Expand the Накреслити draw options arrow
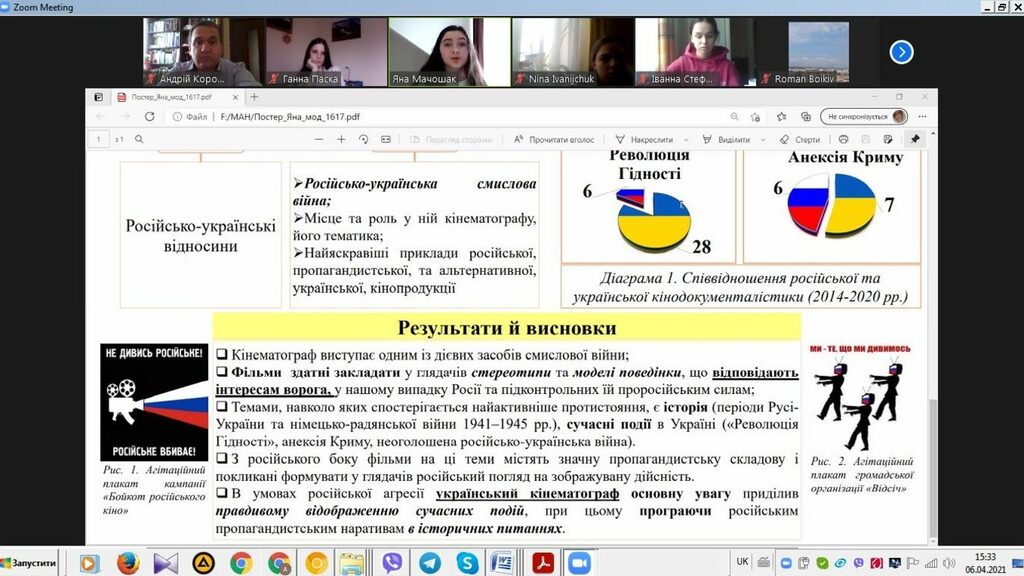The width and height of the screenshot is (1024, 576). (x=686, y=140)
